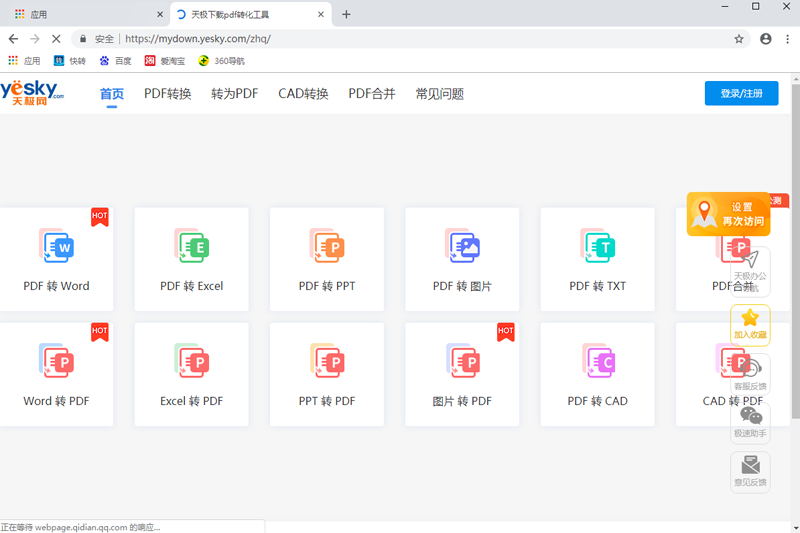Click the page vertical scrollbar
Viewport: 800px width, 533px height.
(795, 252)
